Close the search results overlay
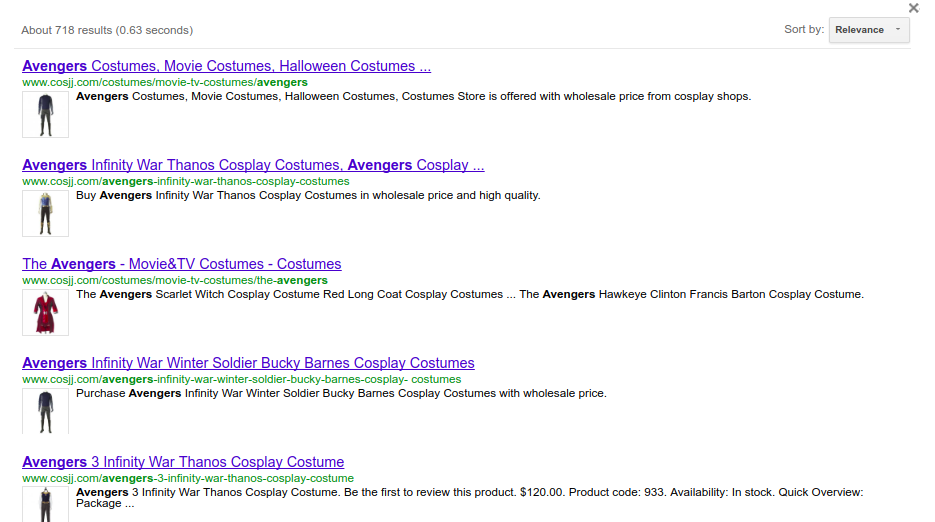This screenshot has height=522, width=935. [914, 8]
